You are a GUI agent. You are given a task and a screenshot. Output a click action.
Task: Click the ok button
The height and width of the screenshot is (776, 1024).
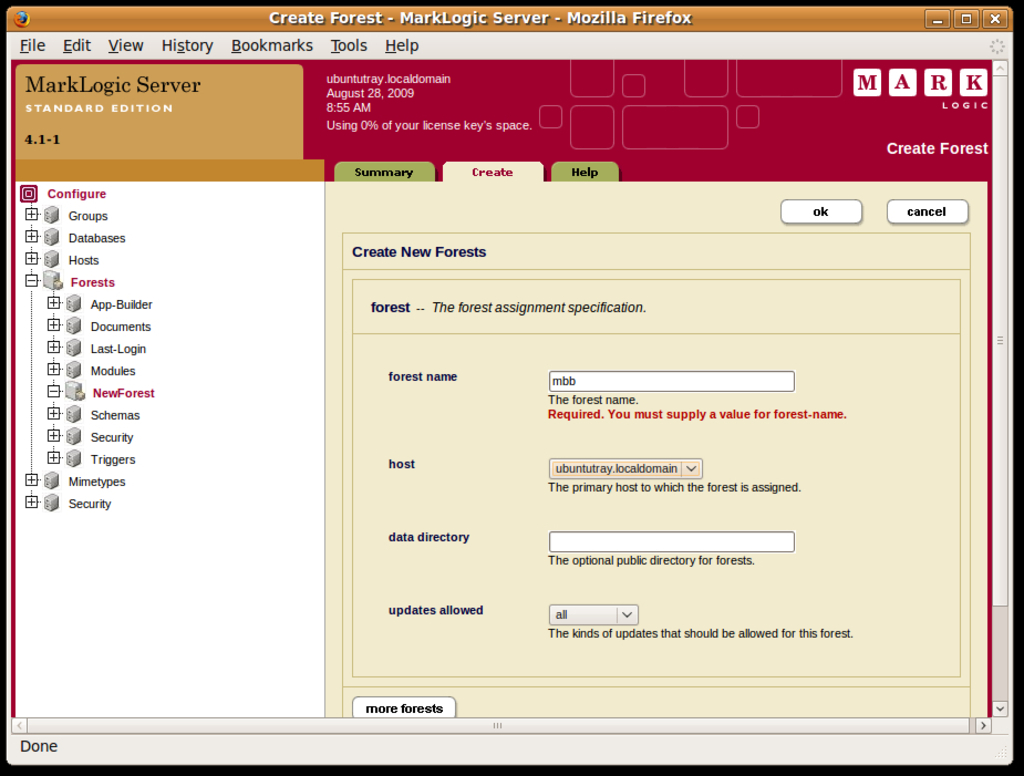pyautogui.click(x=821, y=212)
